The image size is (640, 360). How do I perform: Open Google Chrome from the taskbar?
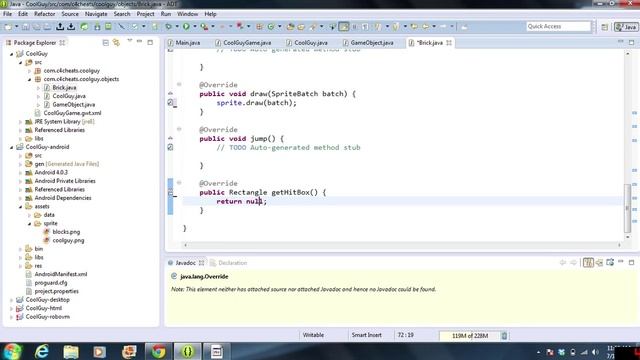158,351
